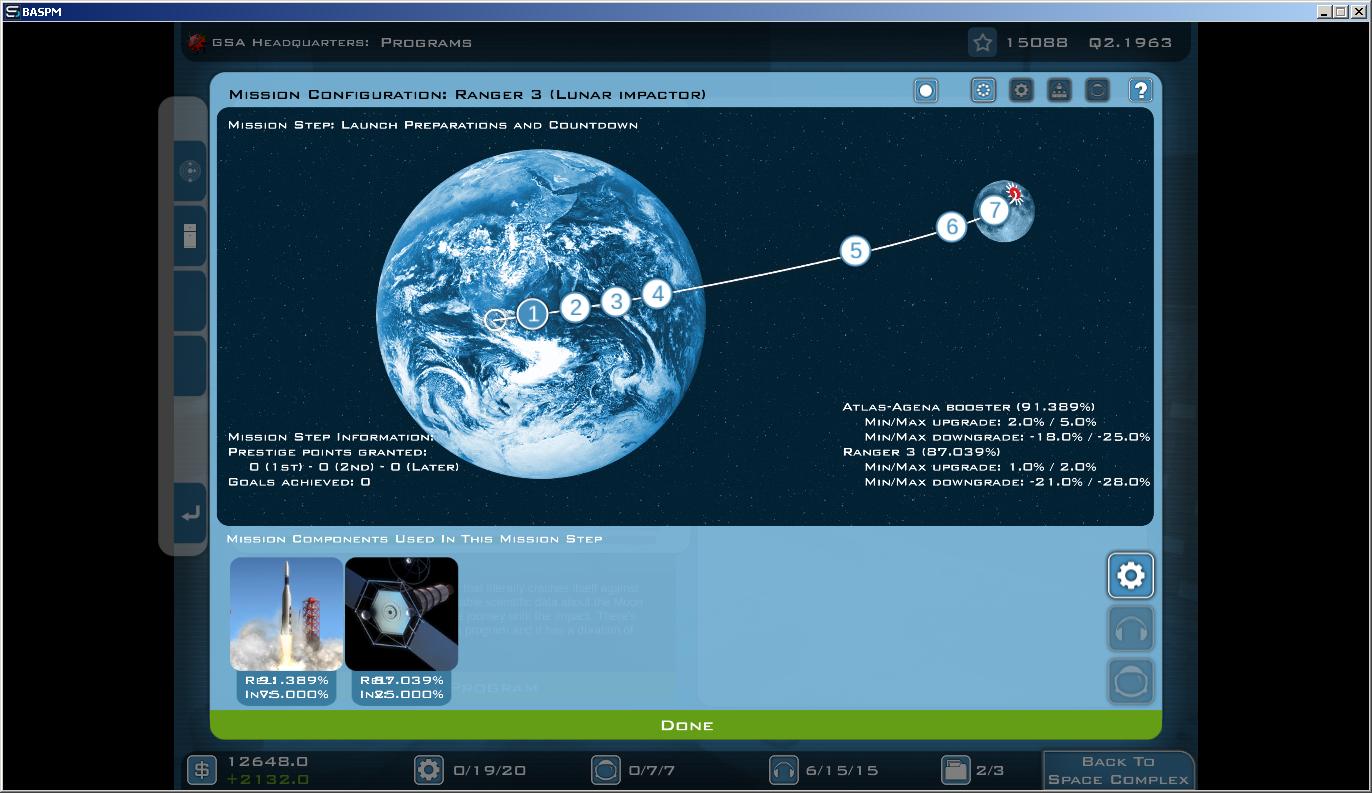Click the 6/15/15 controller count
Screen dimensions: 1372x793
(x=842, y=771)
